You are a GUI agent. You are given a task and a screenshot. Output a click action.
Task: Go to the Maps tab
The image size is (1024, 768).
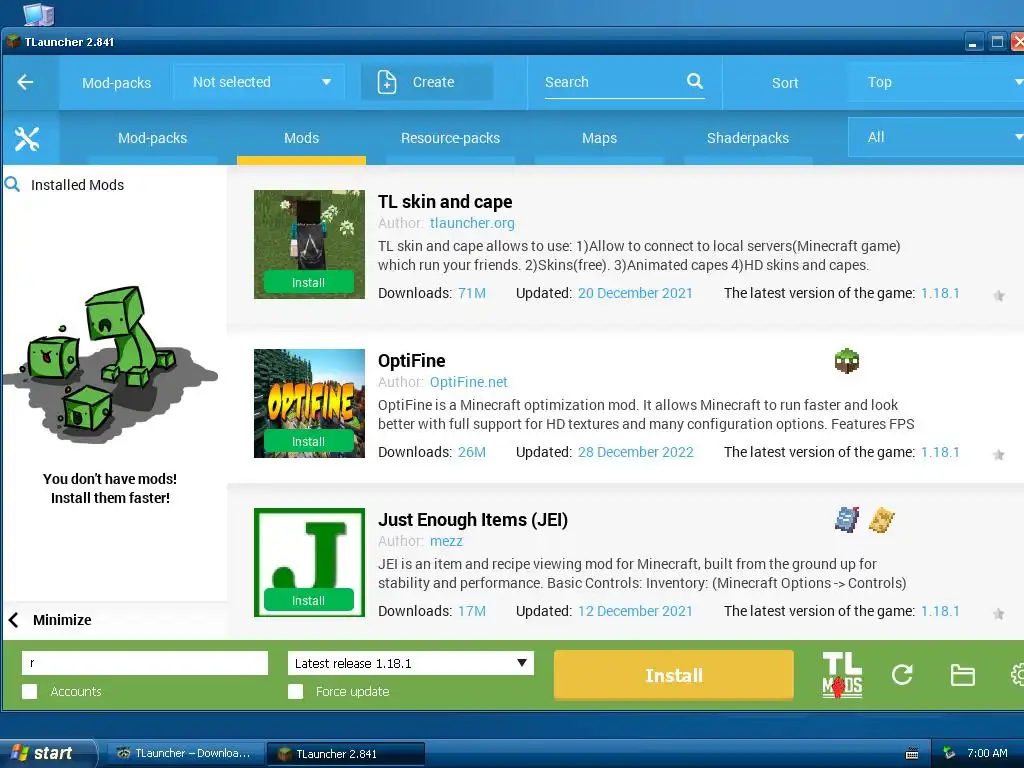click(599, 138)
